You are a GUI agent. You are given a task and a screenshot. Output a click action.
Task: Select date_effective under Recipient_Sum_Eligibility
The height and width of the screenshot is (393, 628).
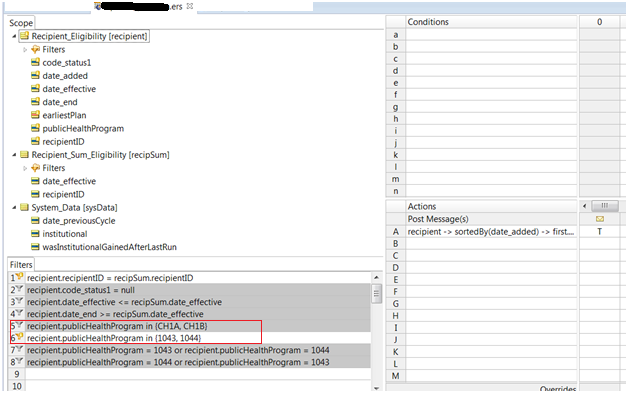(69, 181)
